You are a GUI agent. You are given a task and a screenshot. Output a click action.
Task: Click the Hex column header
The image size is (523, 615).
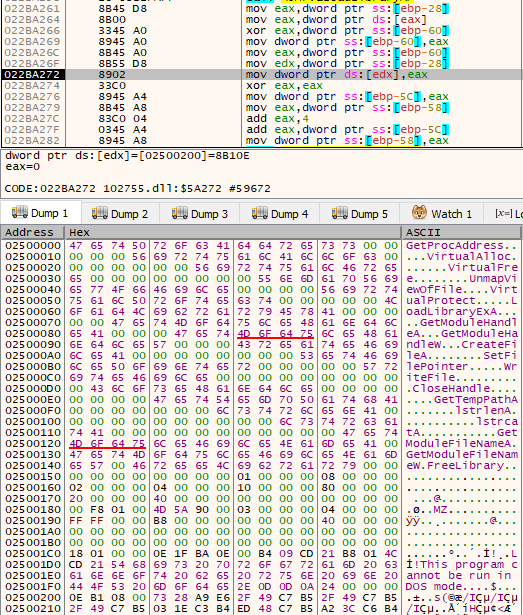point(233,233)
